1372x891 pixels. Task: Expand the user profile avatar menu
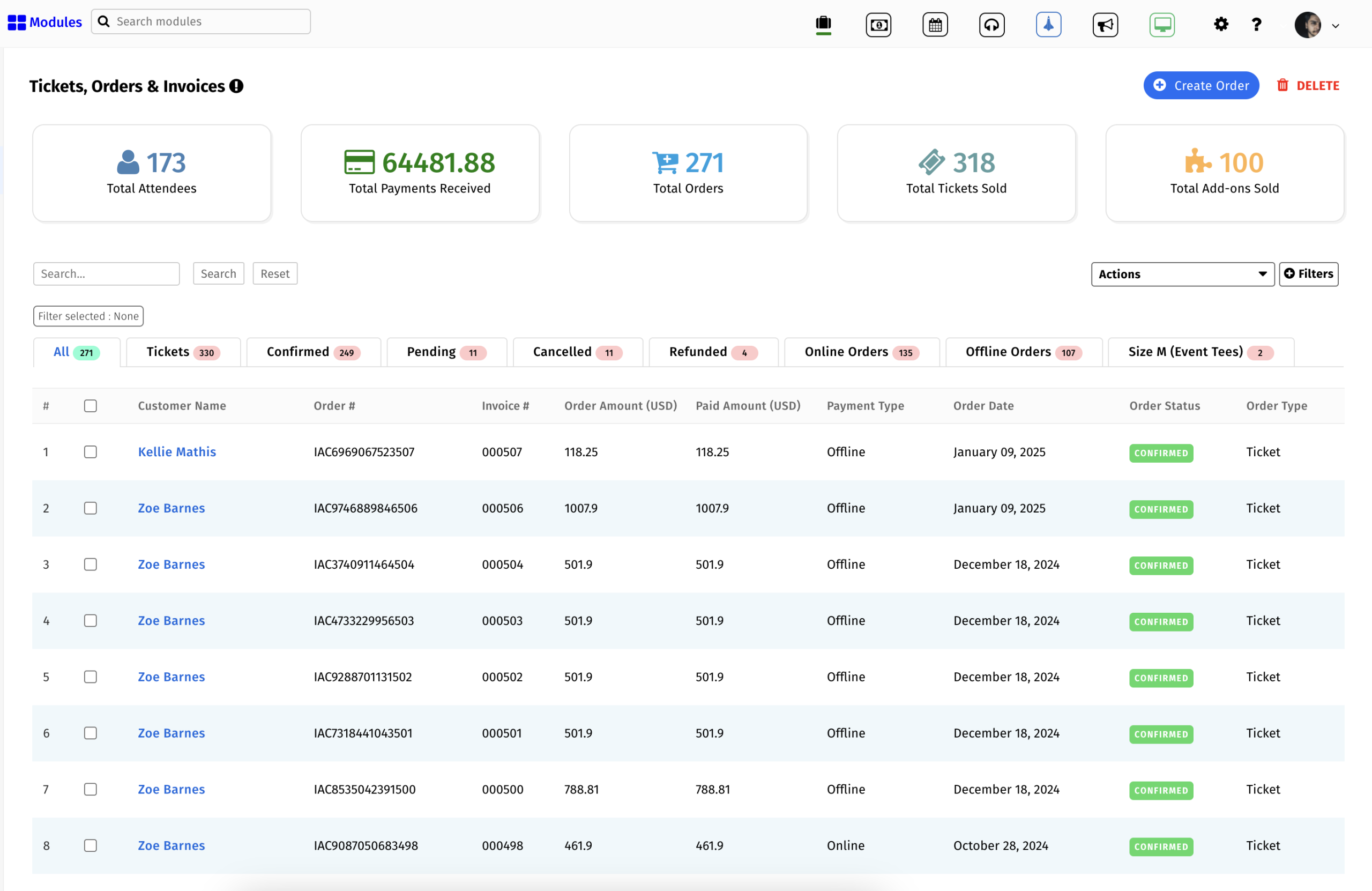point(1316,25)
